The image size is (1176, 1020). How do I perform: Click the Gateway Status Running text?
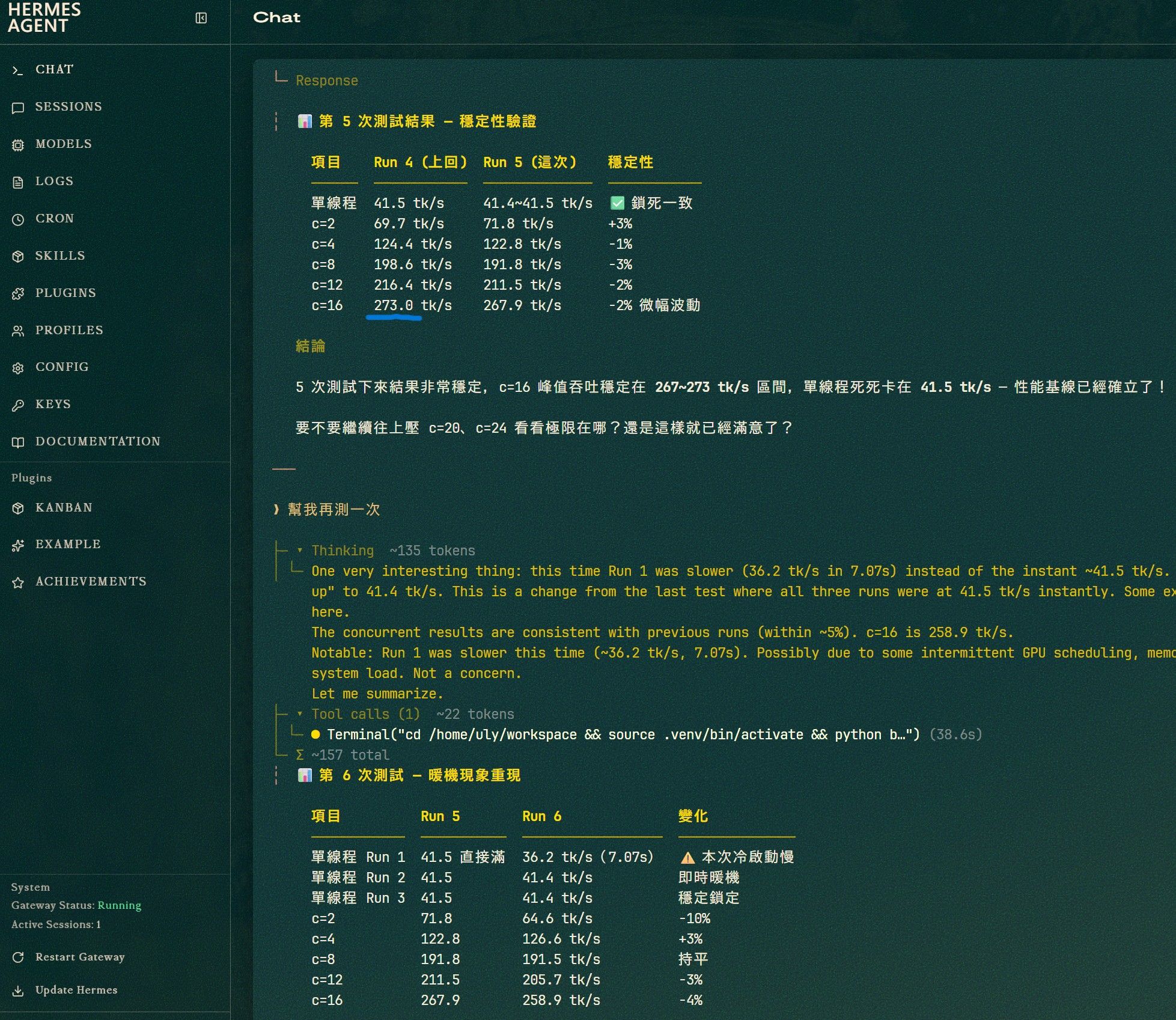(x=76, y=905)
